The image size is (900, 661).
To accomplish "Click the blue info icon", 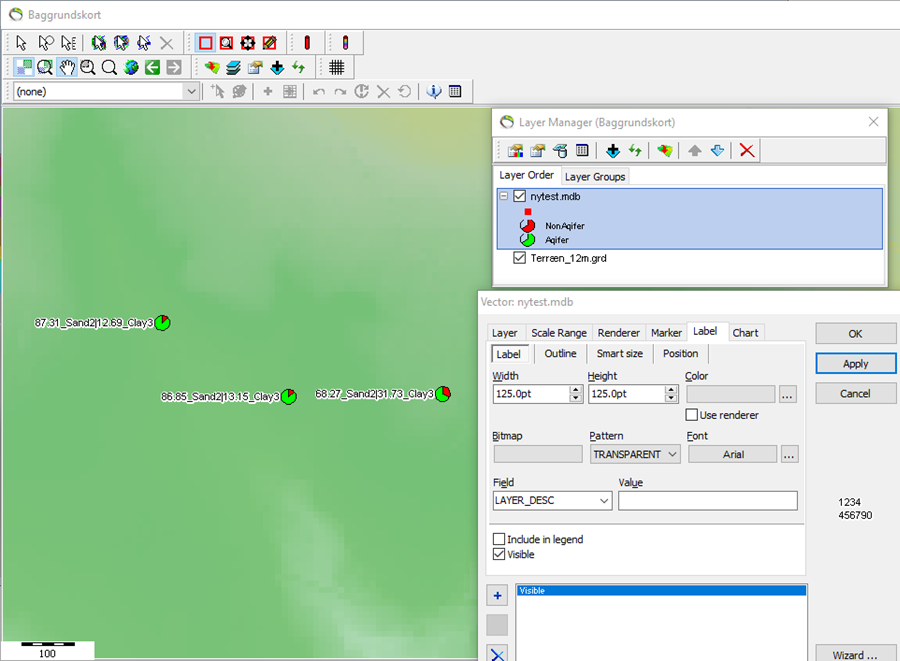I will point(435,91).
